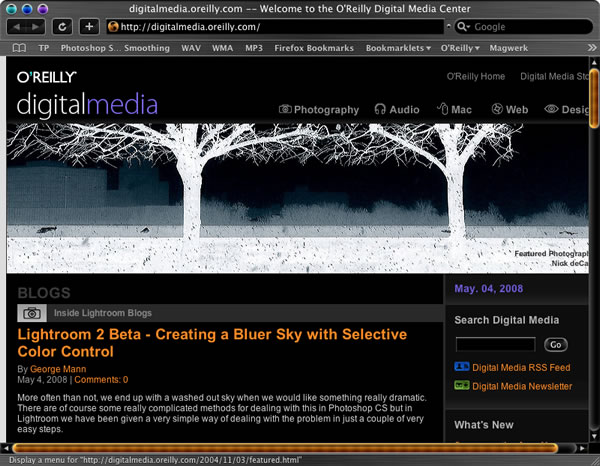Reload the page with the refresh button

[62, 27]
